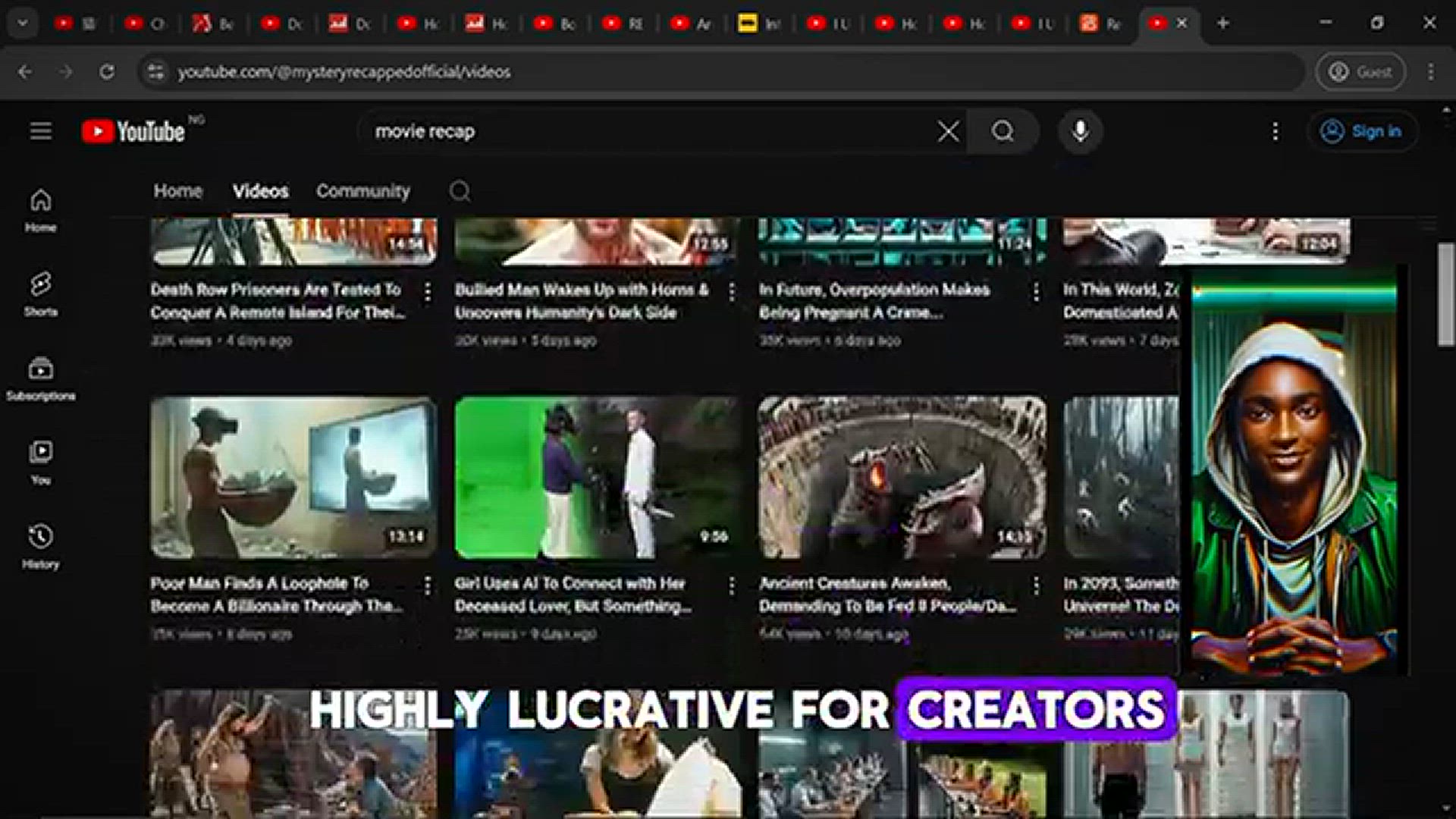The image size is (1456, 819).
Task: Clear the search text with X
Action: coord(948,131)
